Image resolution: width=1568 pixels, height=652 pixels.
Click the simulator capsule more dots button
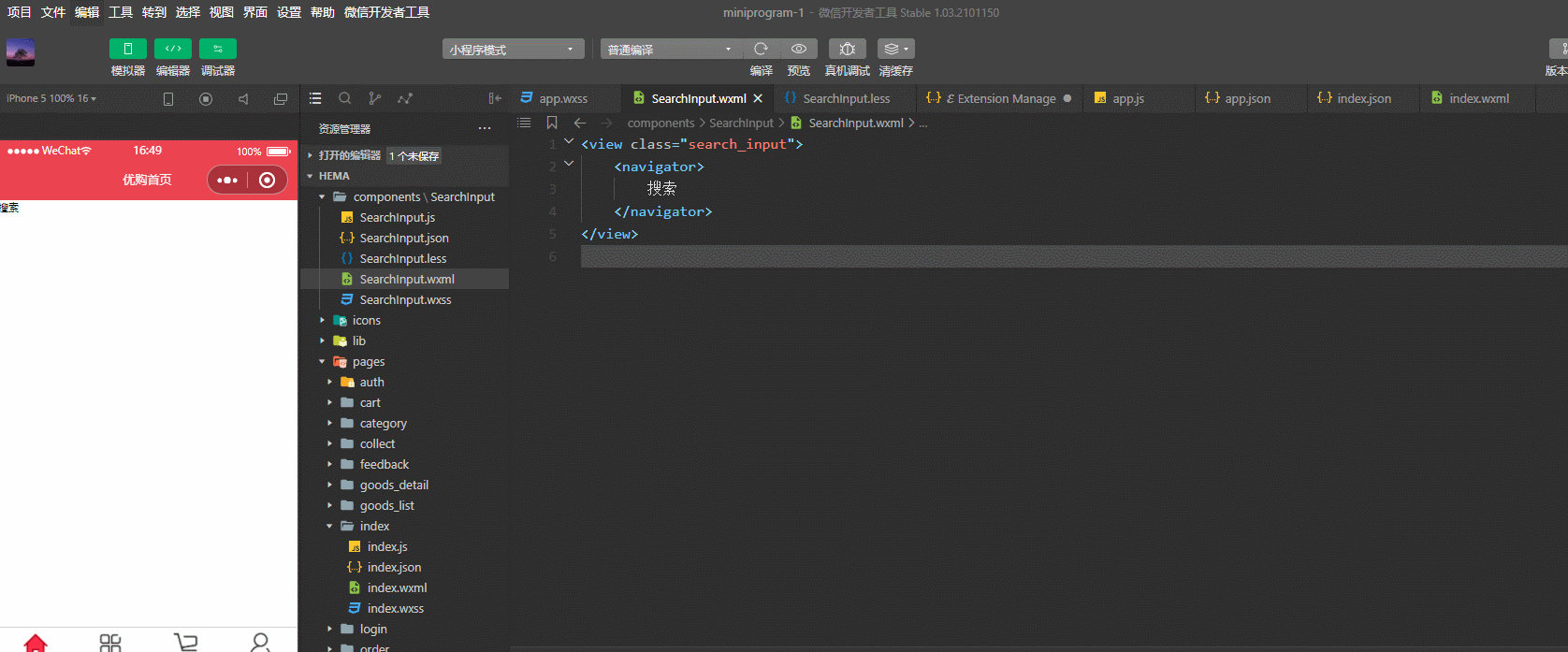227,180
